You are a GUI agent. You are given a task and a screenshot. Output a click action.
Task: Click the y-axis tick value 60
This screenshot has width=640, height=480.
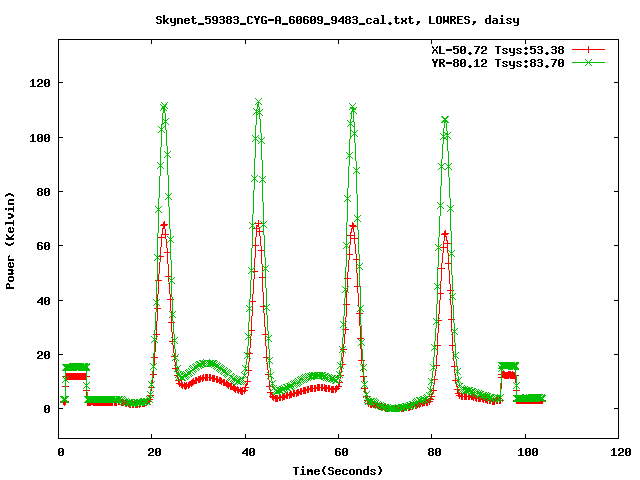[x=43, y=246]
